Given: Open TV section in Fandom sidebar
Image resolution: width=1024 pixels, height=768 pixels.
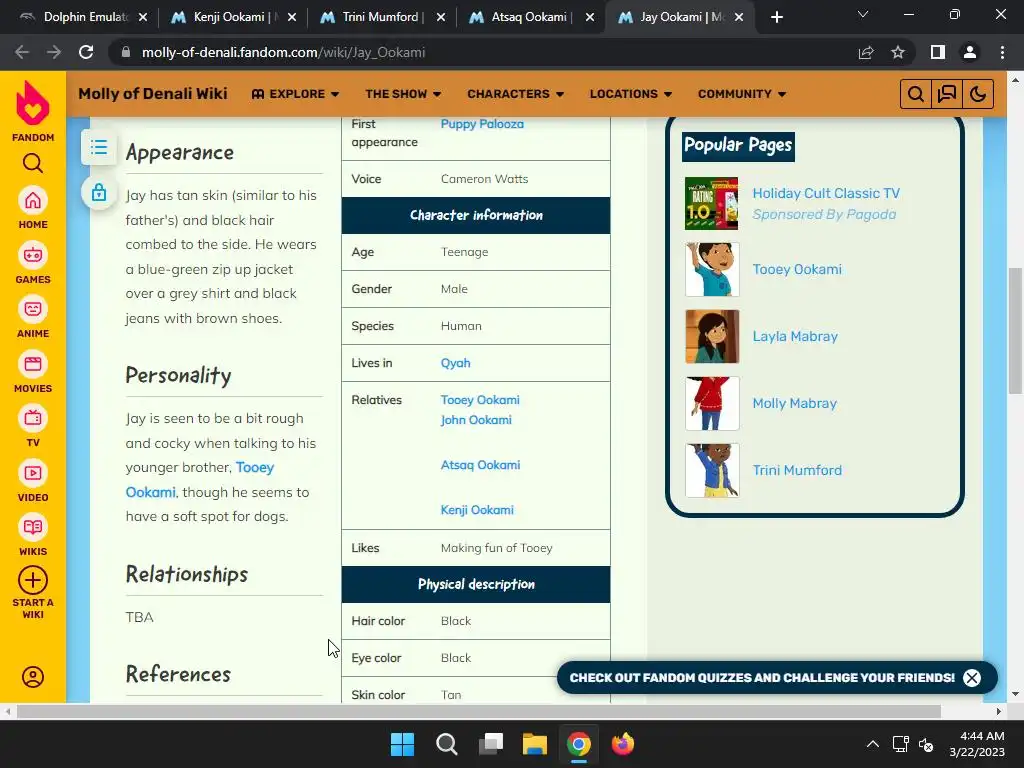Looking at the screenshot, I should pyautogui.click(x=33, y=426).
